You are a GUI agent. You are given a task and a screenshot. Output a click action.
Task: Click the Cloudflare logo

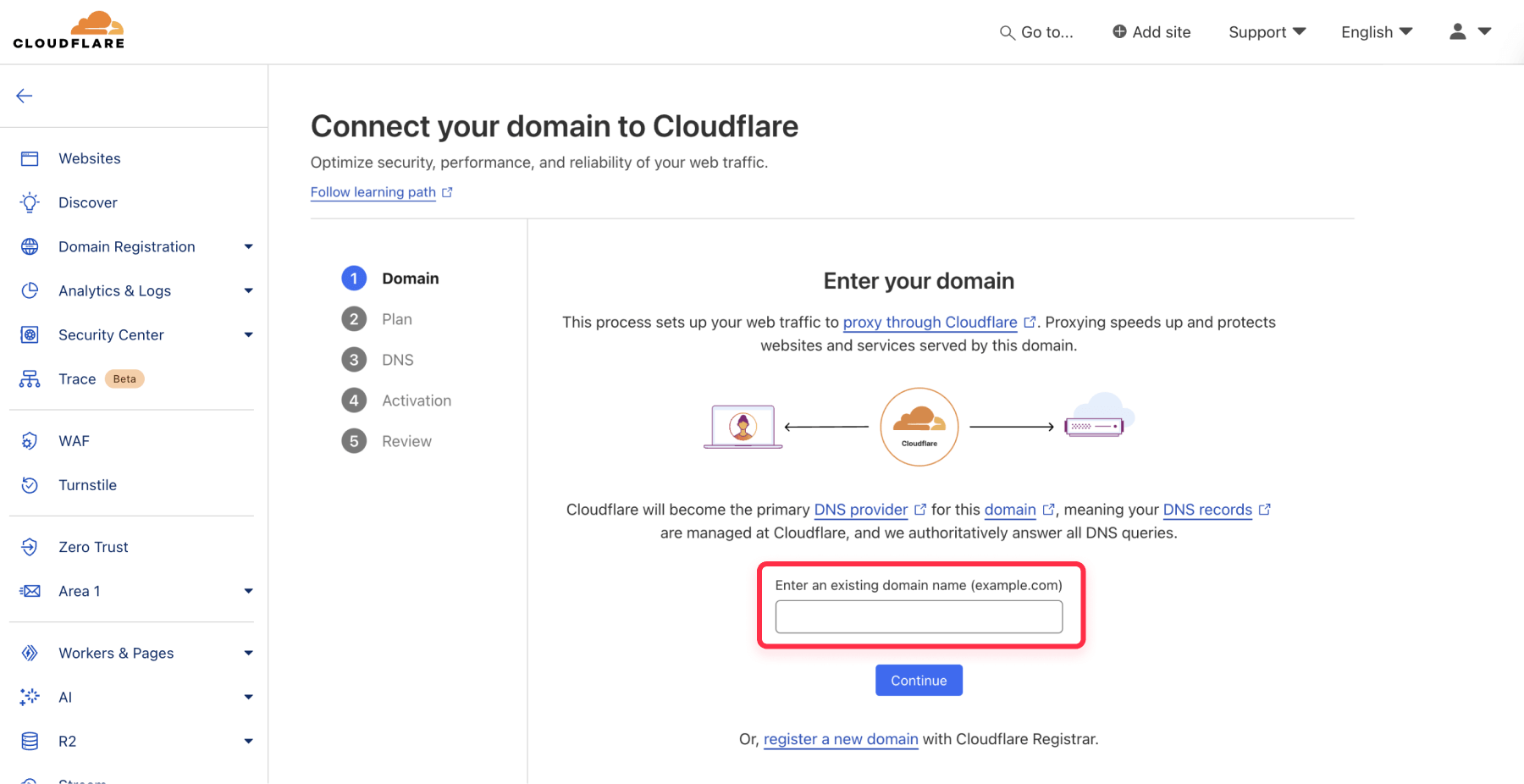coord(69,30)
